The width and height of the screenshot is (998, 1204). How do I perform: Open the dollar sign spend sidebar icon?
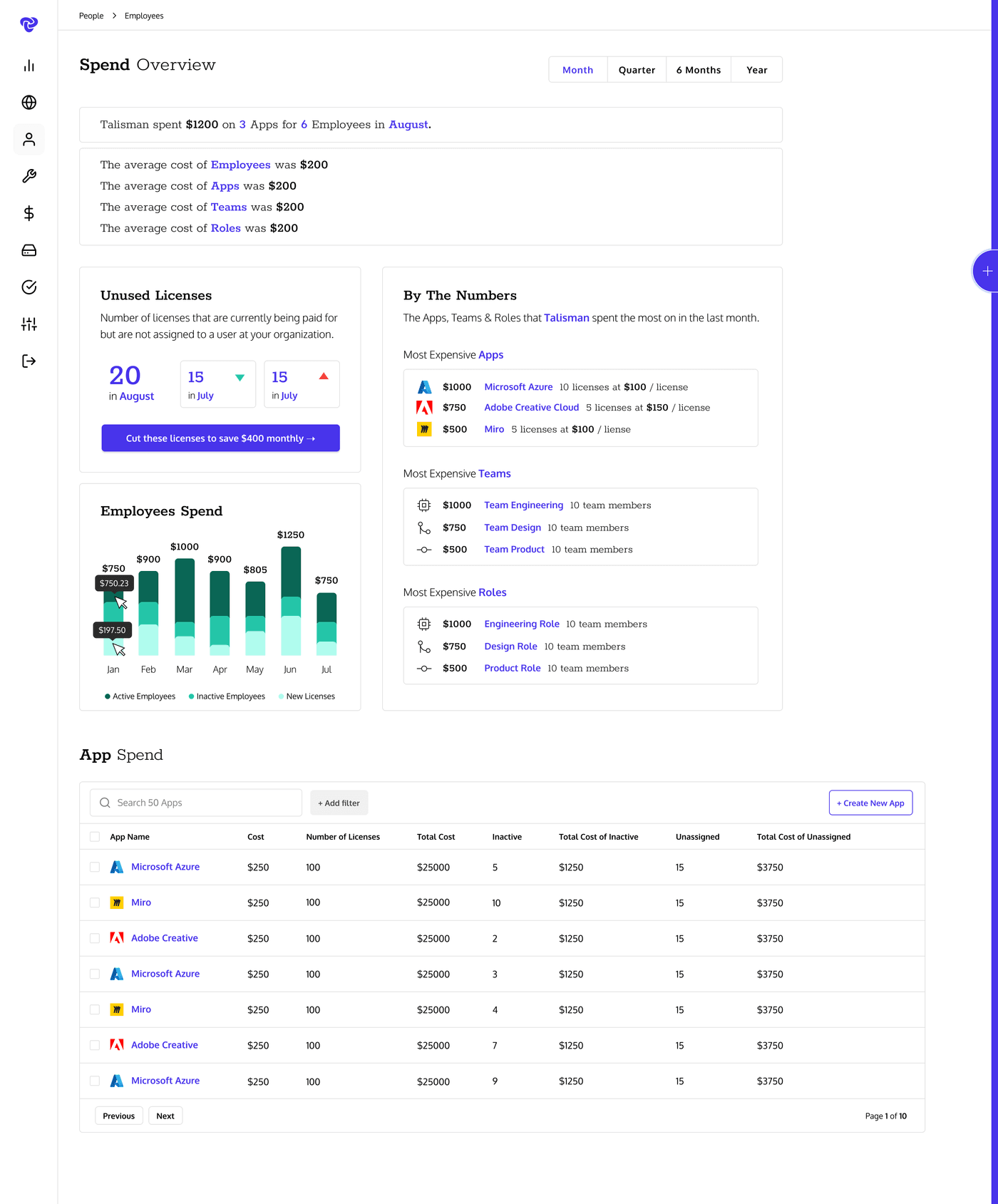tap(29, 213)
